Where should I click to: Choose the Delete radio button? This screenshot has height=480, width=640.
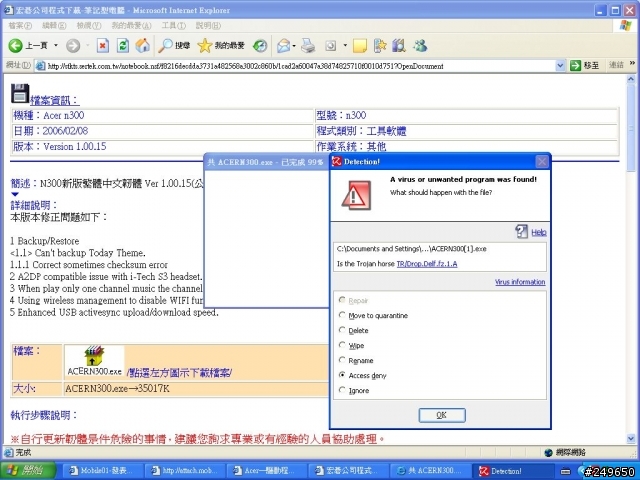click(342, 330)
